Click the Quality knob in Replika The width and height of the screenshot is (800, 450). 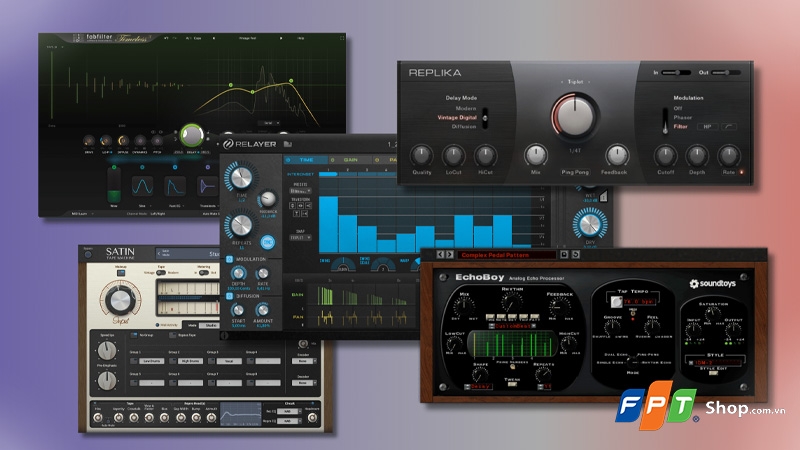click(x=421, y=155)
